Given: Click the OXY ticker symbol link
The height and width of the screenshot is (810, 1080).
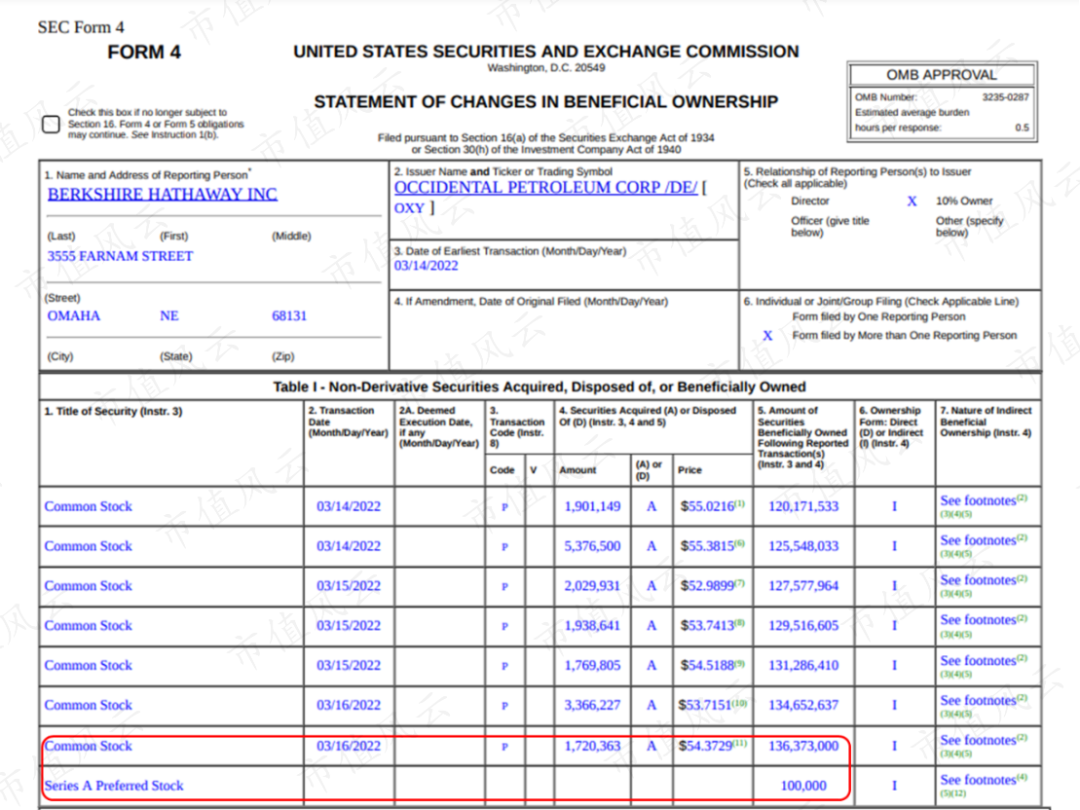Looking at the screenshot, I should [x=409, y=208].
